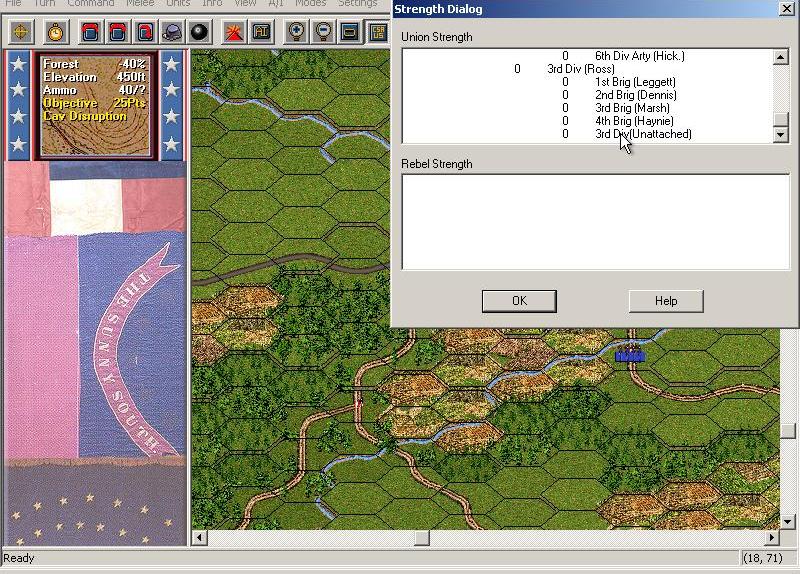Click the stopwatch timer toolbar icon
The image size is (800, 574).
[x=55, y=31]
